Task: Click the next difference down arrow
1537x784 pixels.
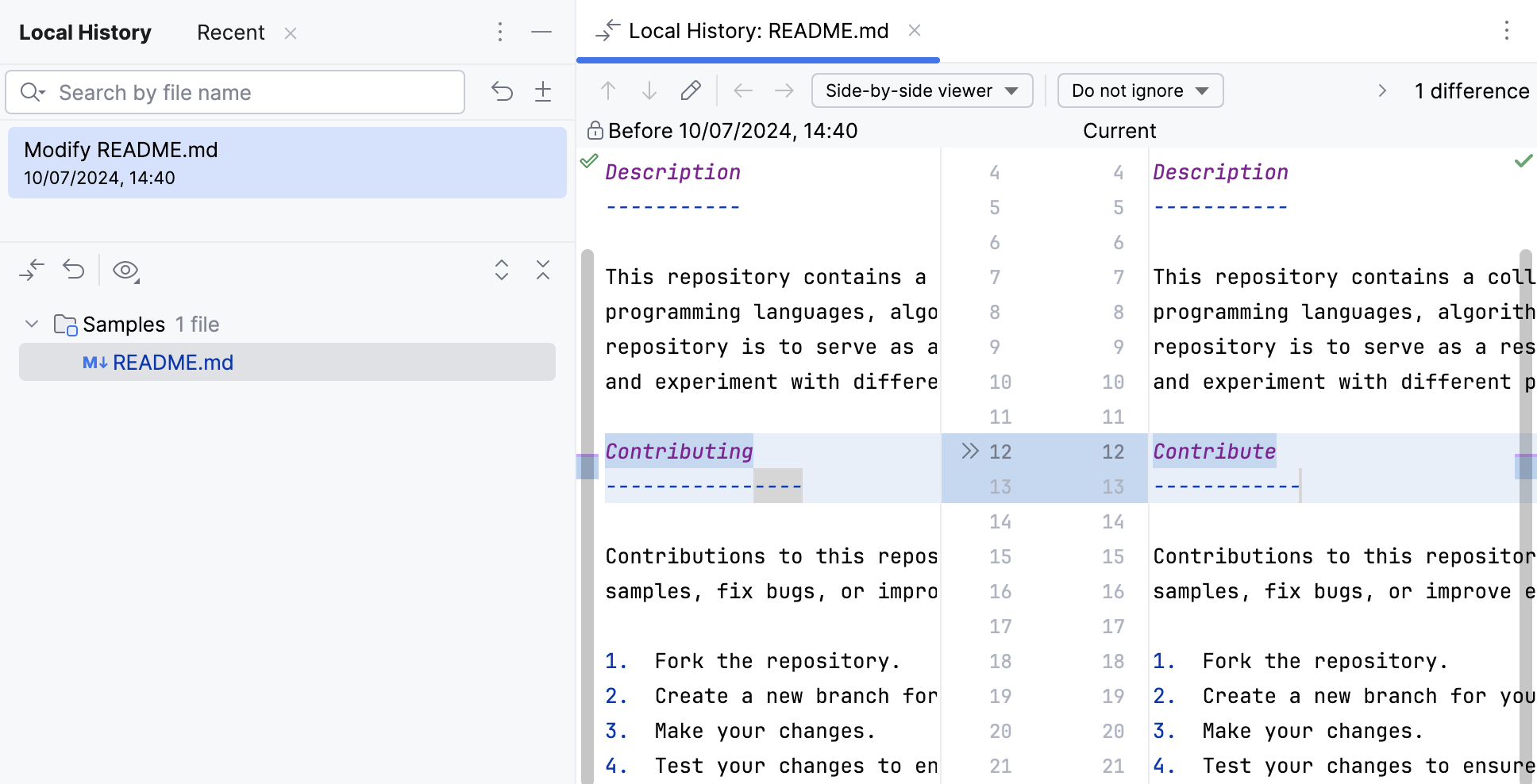Action: pos(649,90)
